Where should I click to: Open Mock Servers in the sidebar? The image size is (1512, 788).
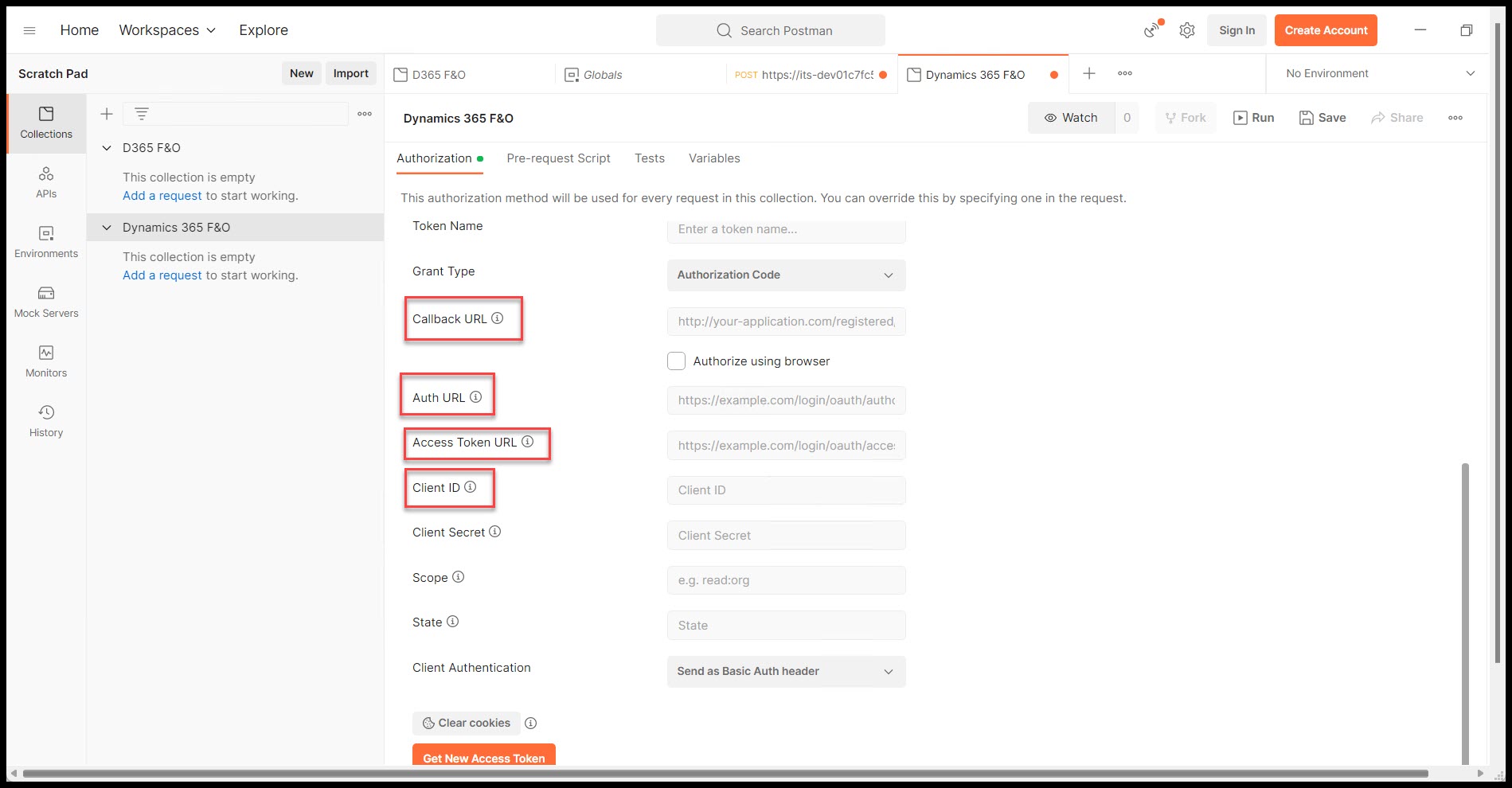click(x=46, y=302)
